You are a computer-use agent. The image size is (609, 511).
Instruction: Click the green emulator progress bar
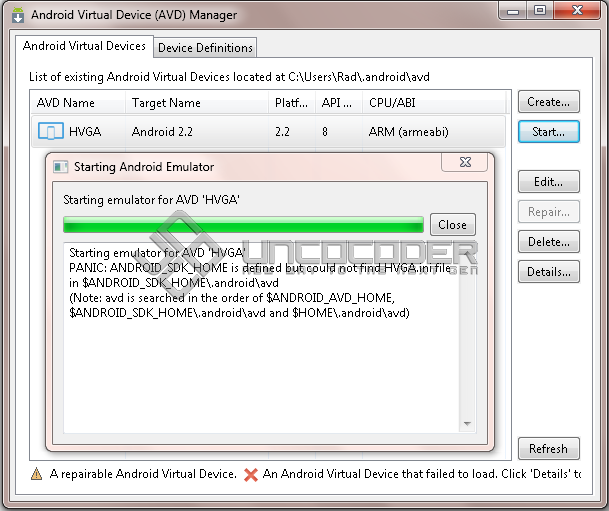pos(243,225)
